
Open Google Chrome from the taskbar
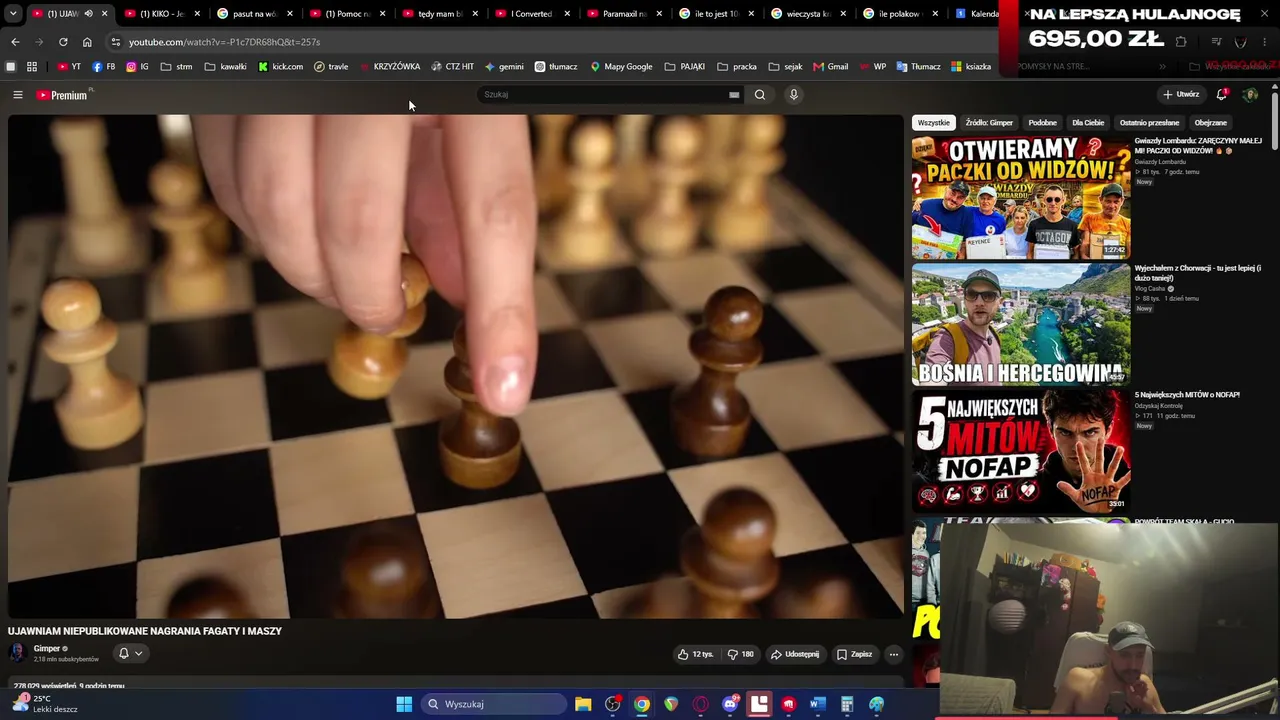(x=642, y=704)
